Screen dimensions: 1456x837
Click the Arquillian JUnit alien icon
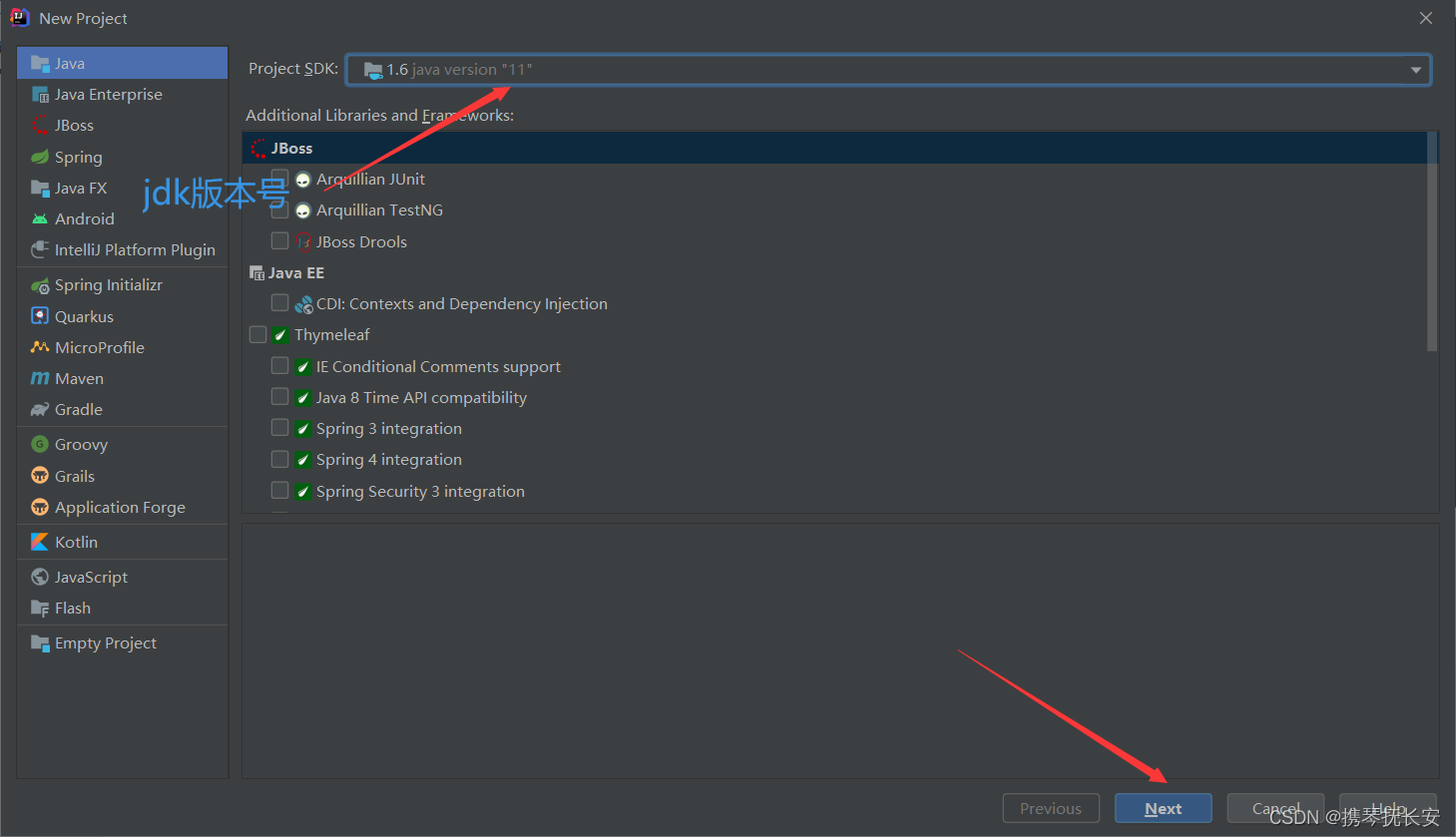pos(303,181)
